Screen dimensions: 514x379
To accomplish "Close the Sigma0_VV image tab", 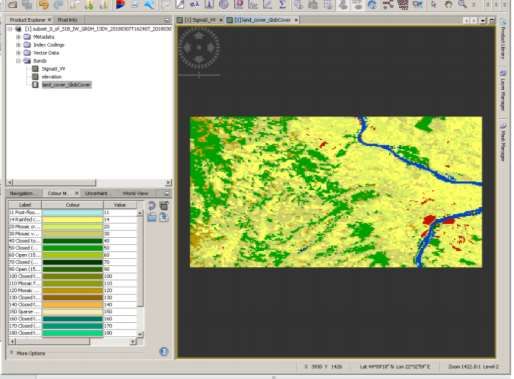I will point(220,20).
